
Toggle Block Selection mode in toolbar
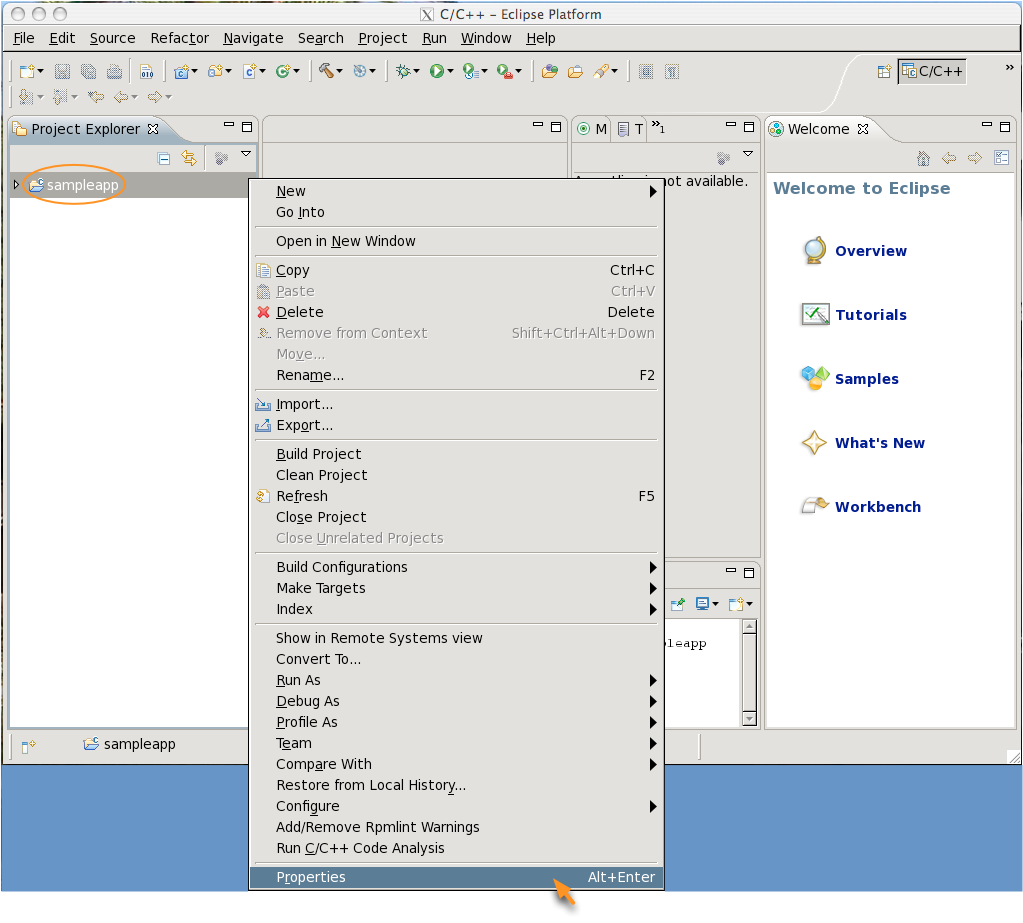coord(646,72)
